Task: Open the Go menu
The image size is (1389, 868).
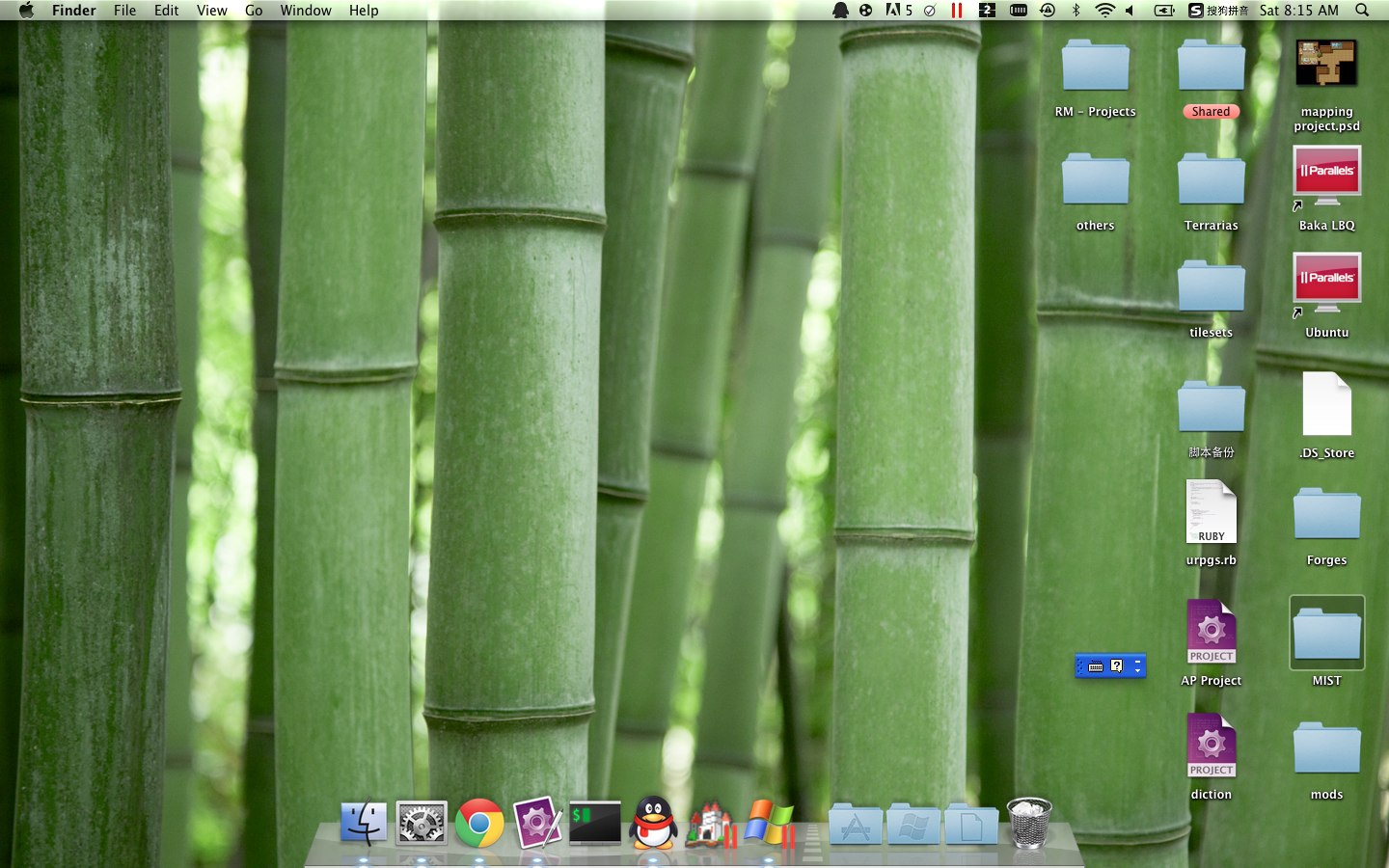Action: click(254, 10)
